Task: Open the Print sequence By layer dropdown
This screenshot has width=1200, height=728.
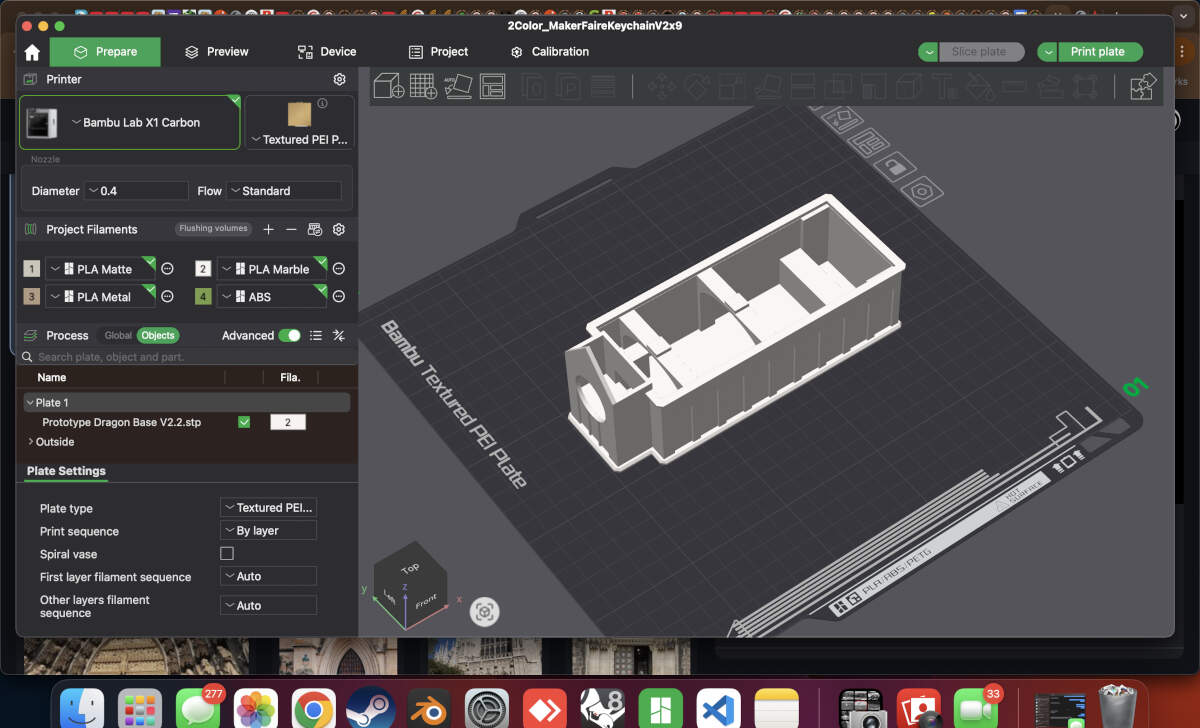Action: 268,531
